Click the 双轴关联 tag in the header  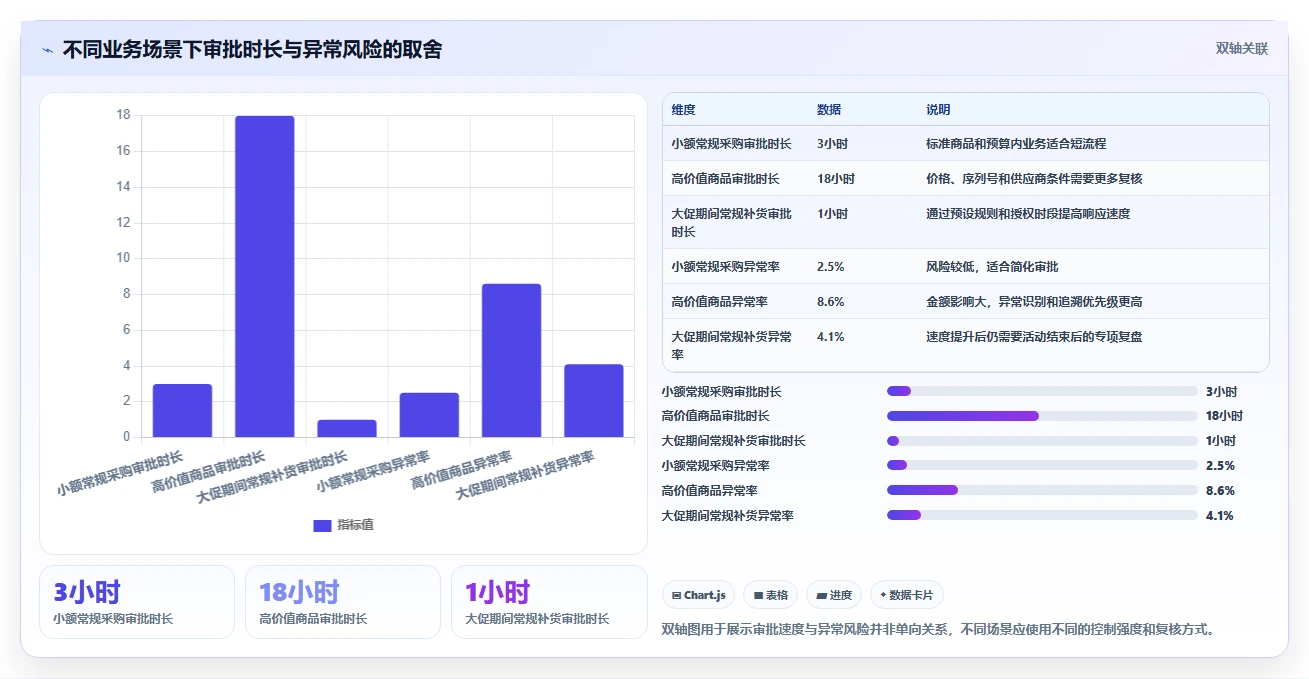pyautogui.click(x=1242, y=49)
